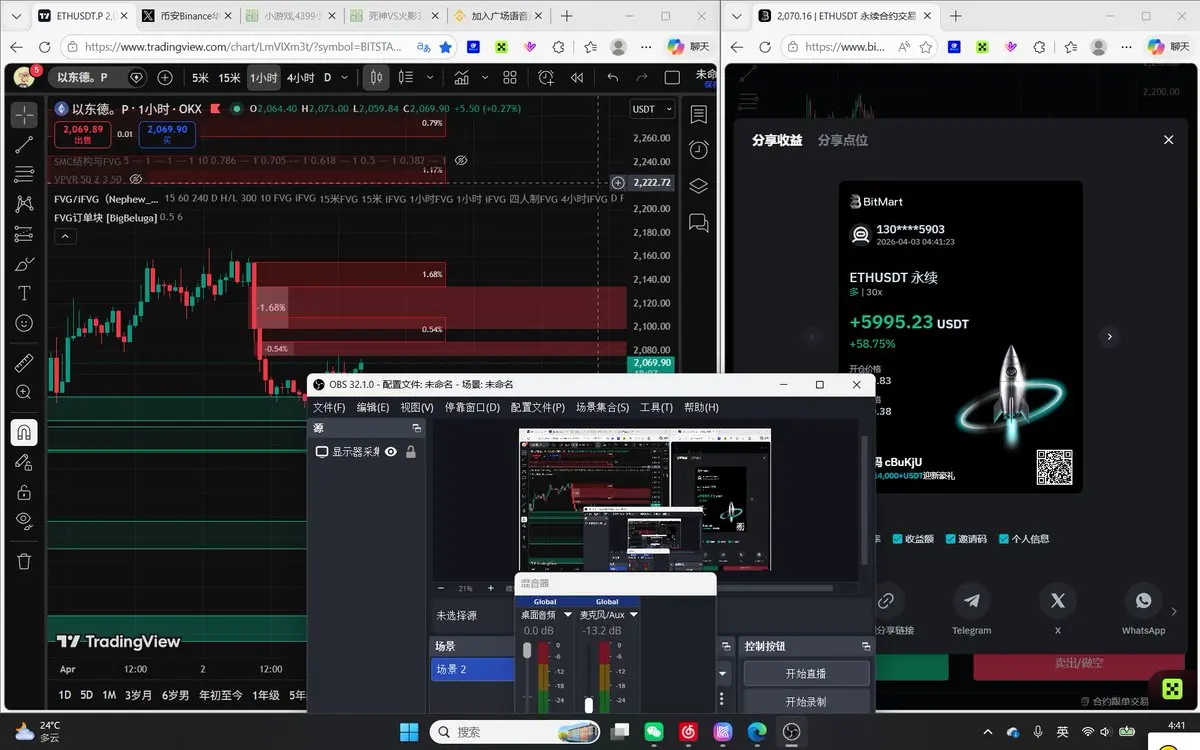Select the 15米 timeframe
The width and height of the screenshot is (1200, 750).
click(230, 78)
